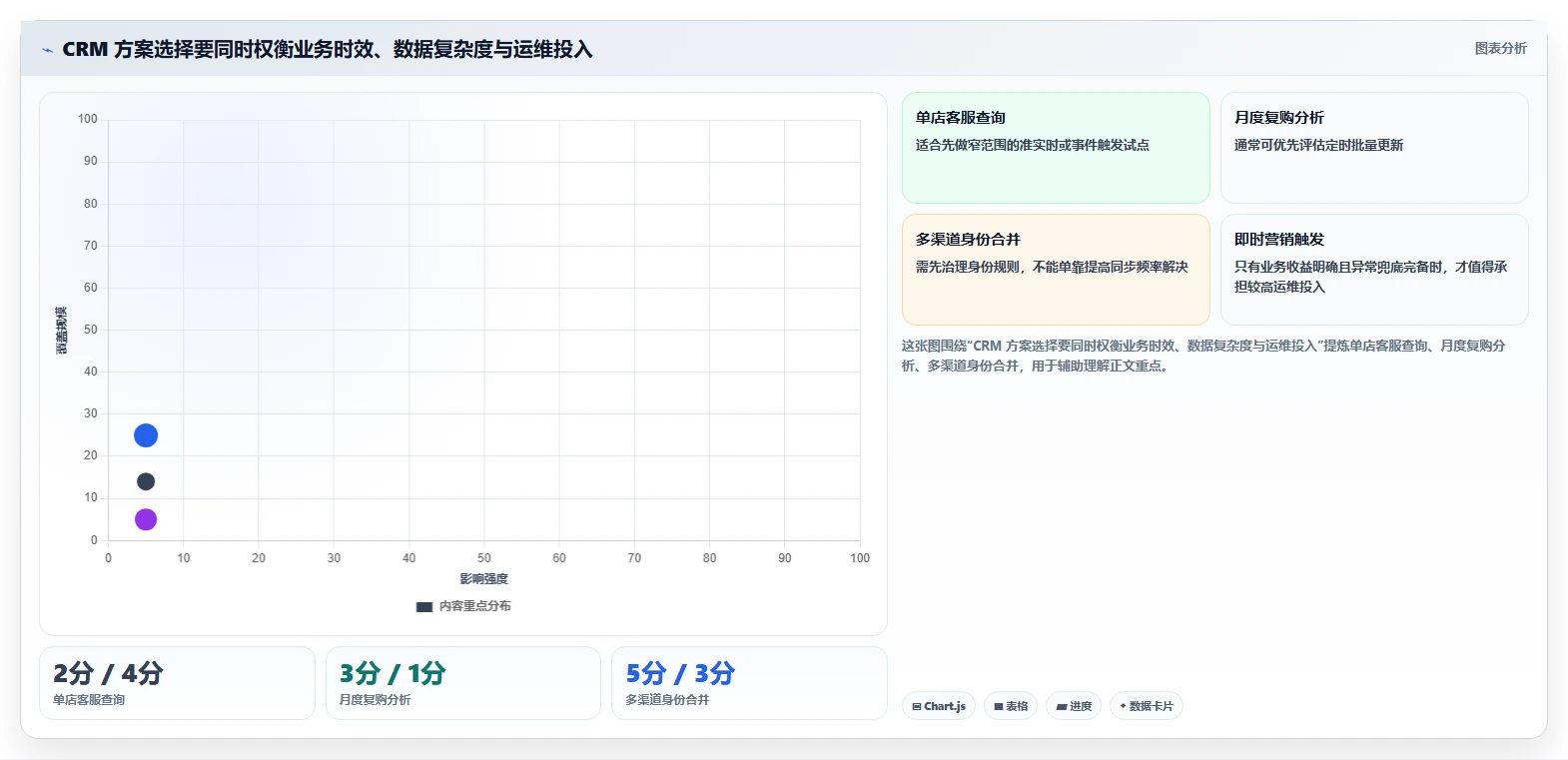Click the x-axis tick label 100

pyautogui.click(x=860, y=558)
